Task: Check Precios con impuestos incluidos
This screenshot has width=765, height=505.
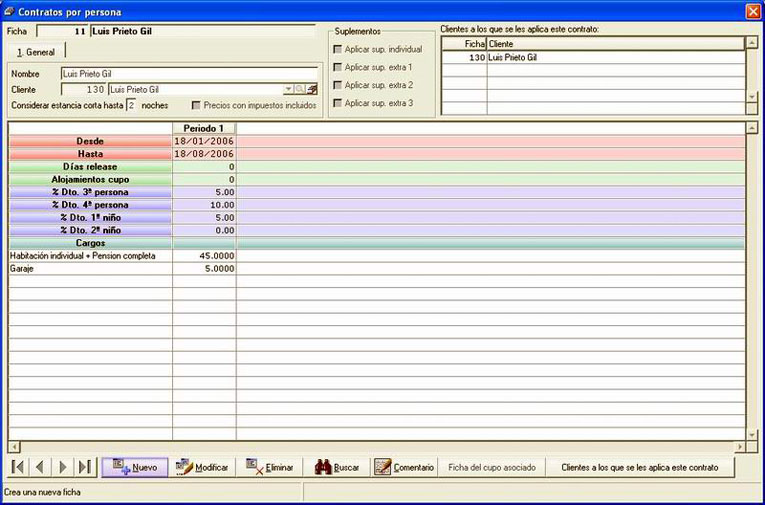Action: [196, 105]
